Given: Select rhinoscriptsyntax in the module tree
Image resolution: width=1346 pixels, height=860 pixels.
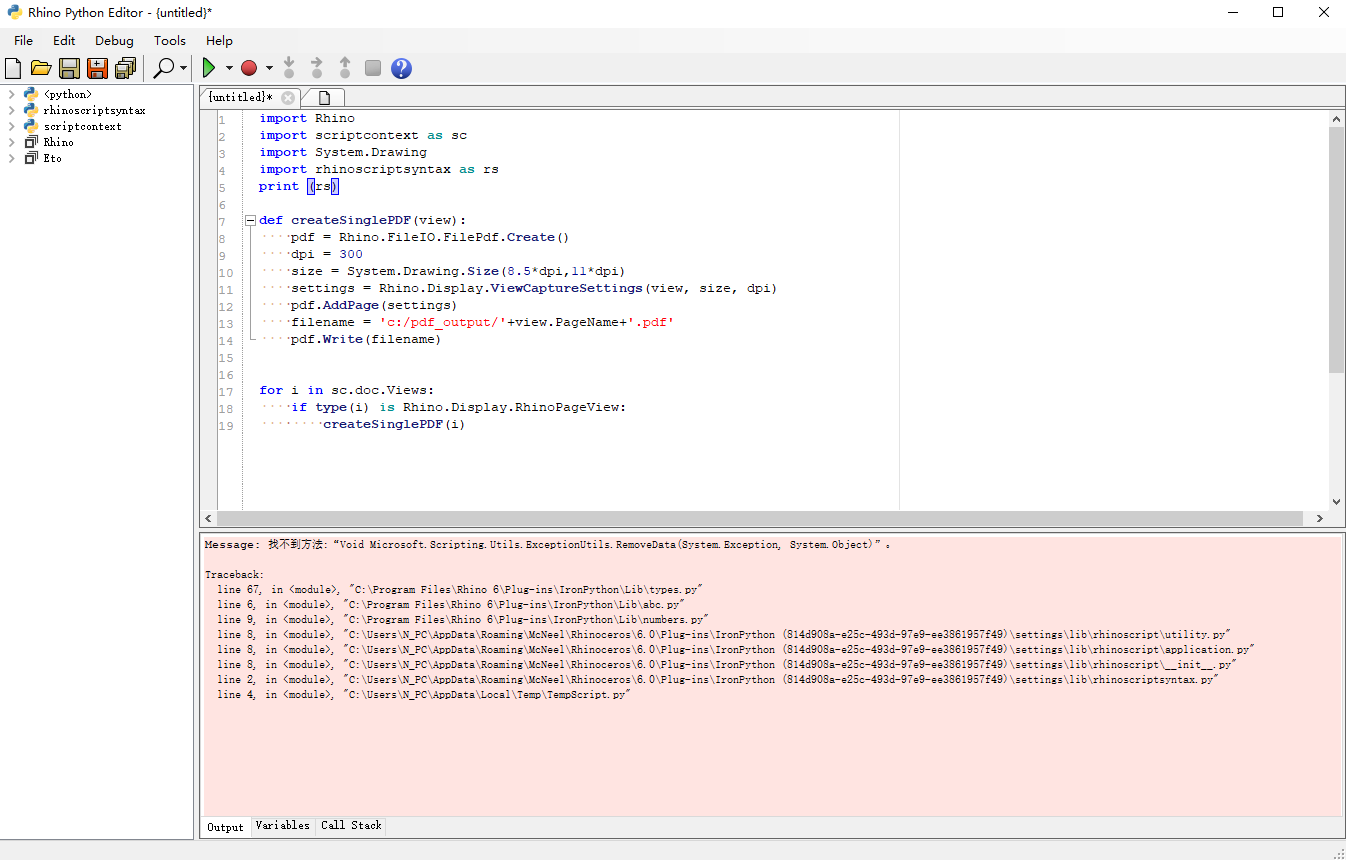Looking at the screenshot, I should coord(94,110).
